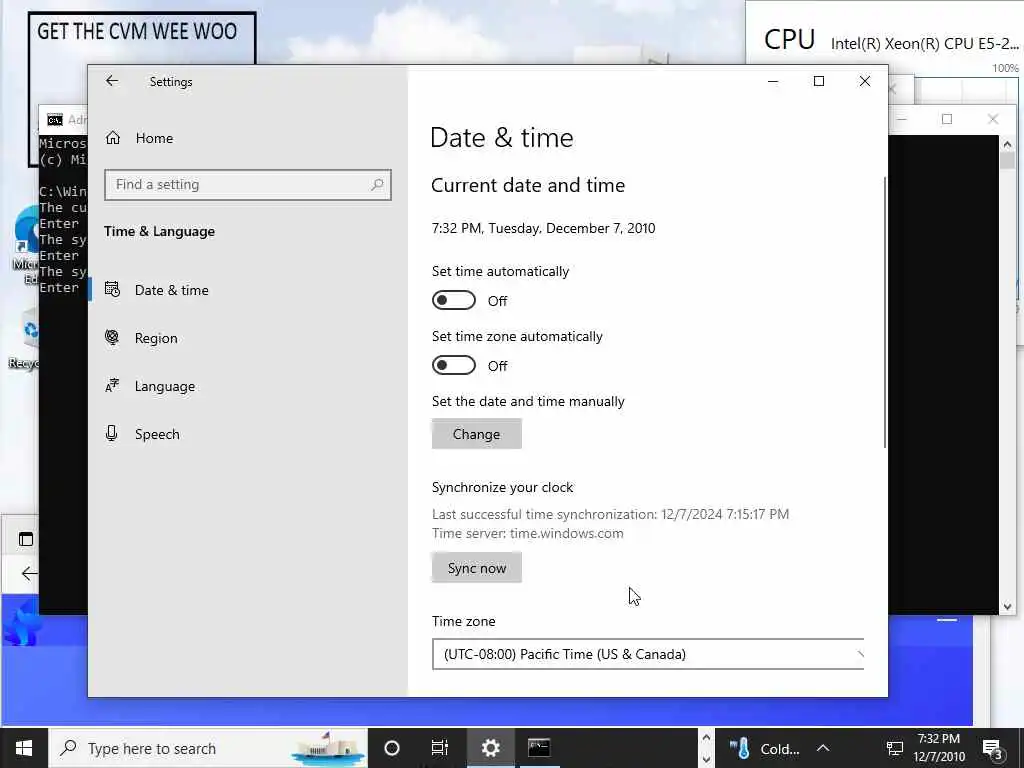Image resolution: width=1024 pixels, height=768 pixels.
Task: Switch to Command Prompt on taskbar
Action: tap(539, 748)
